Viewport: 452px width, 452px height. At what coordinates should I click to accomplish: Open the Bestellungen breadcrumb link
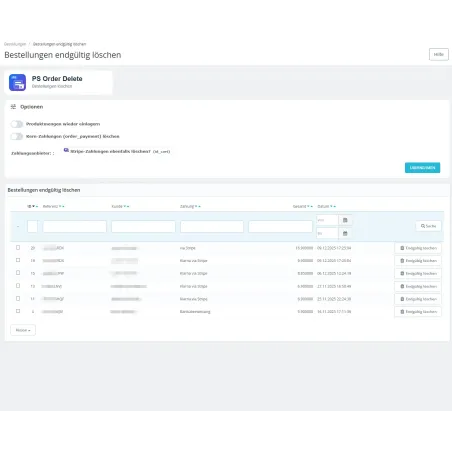click(15, 44)
